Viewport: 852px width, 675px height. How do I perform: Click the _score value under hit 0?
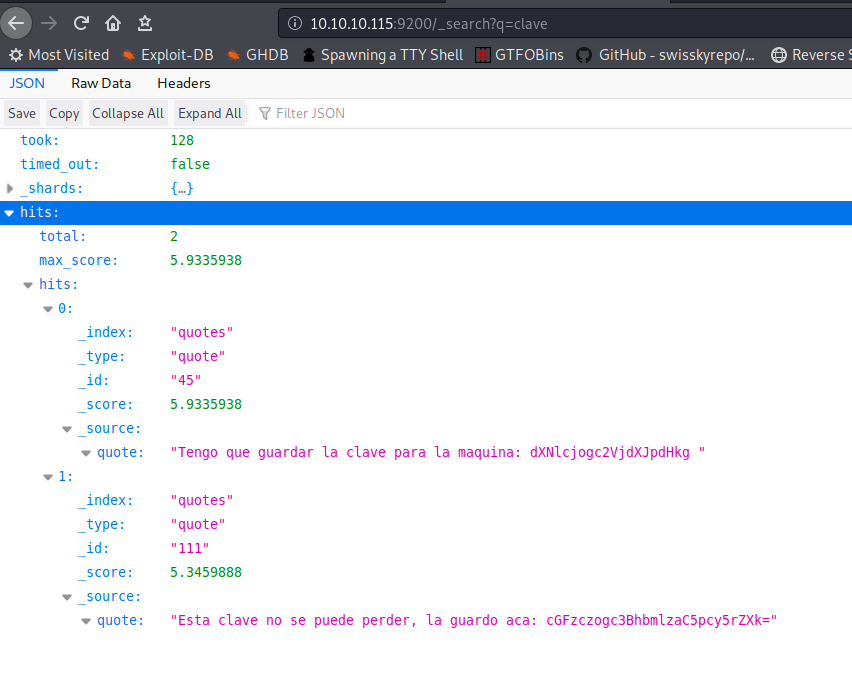coord(206,404)
